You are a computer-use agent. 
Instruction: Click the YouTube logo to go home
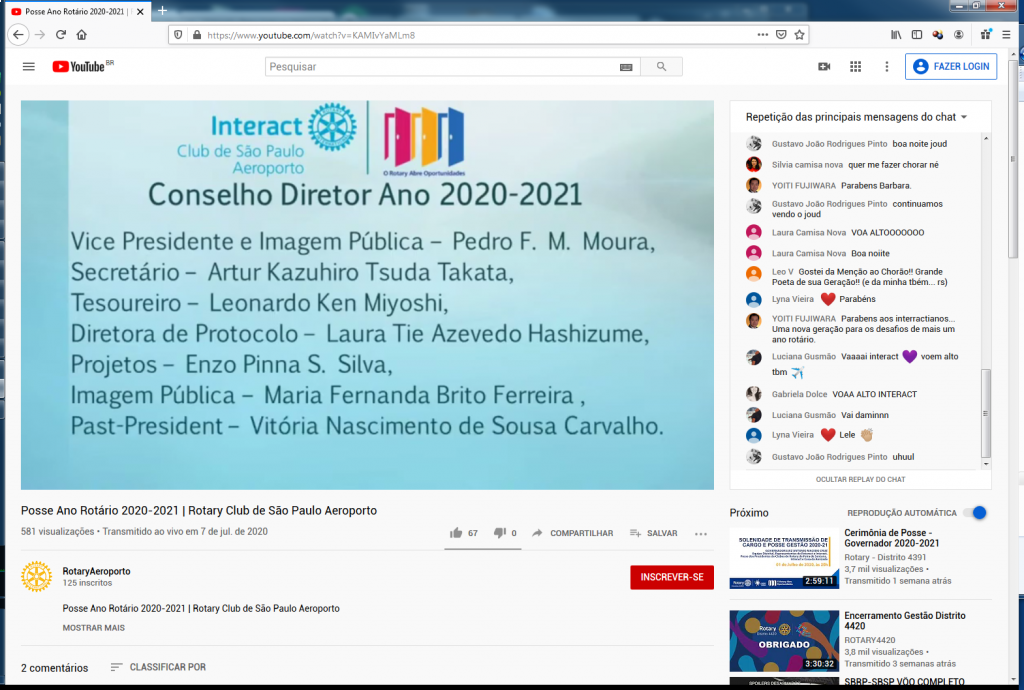tap(78, 67)
